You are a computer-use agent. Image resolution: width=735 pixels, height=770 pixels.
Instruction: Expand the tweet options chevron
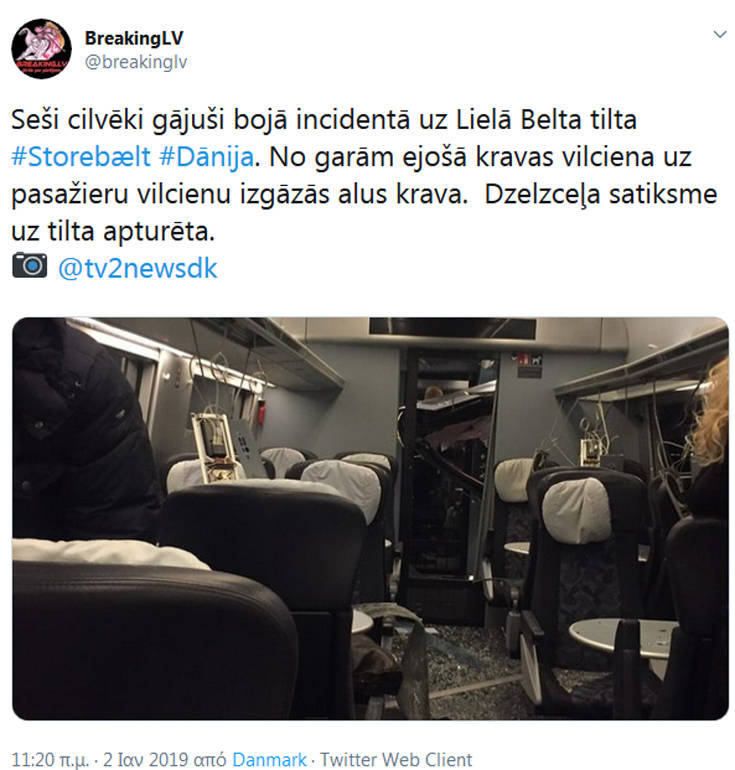pos(719,34)
